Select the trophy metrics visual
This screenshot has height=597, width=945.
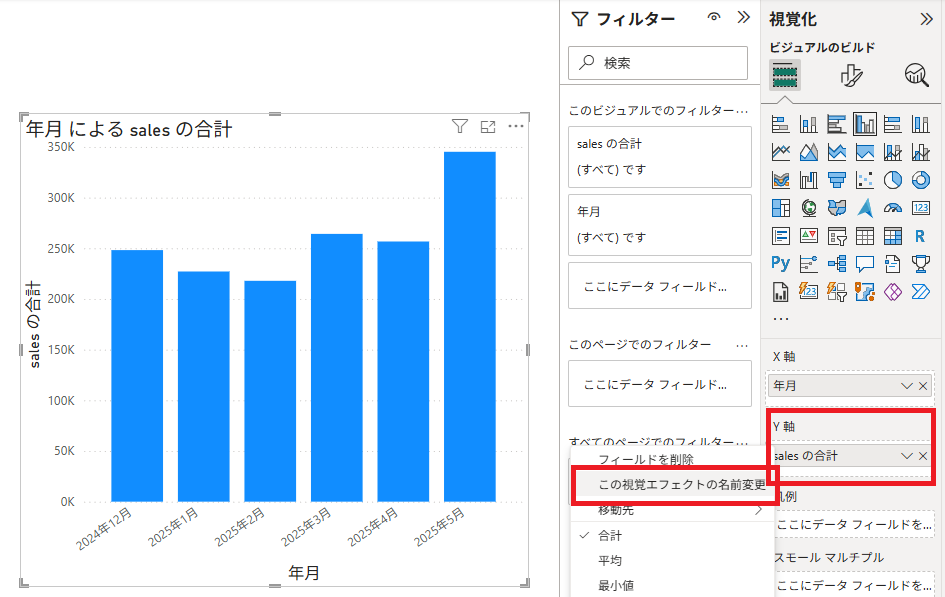[921, 264]
